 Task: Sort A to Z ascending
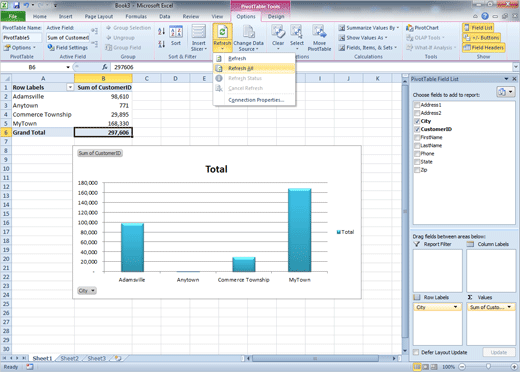click(162, 32)
